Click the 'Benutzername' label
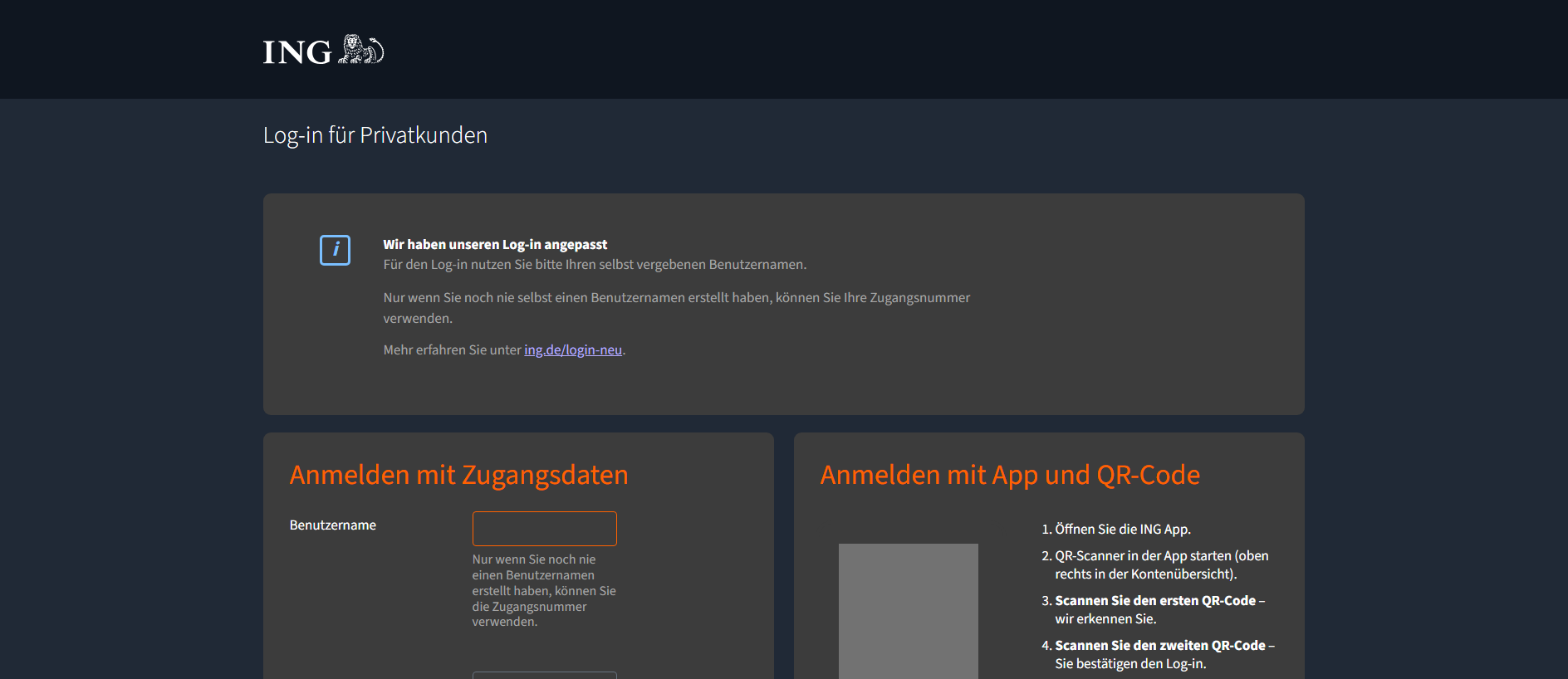The image size is (1568, 679). (333, 525)
